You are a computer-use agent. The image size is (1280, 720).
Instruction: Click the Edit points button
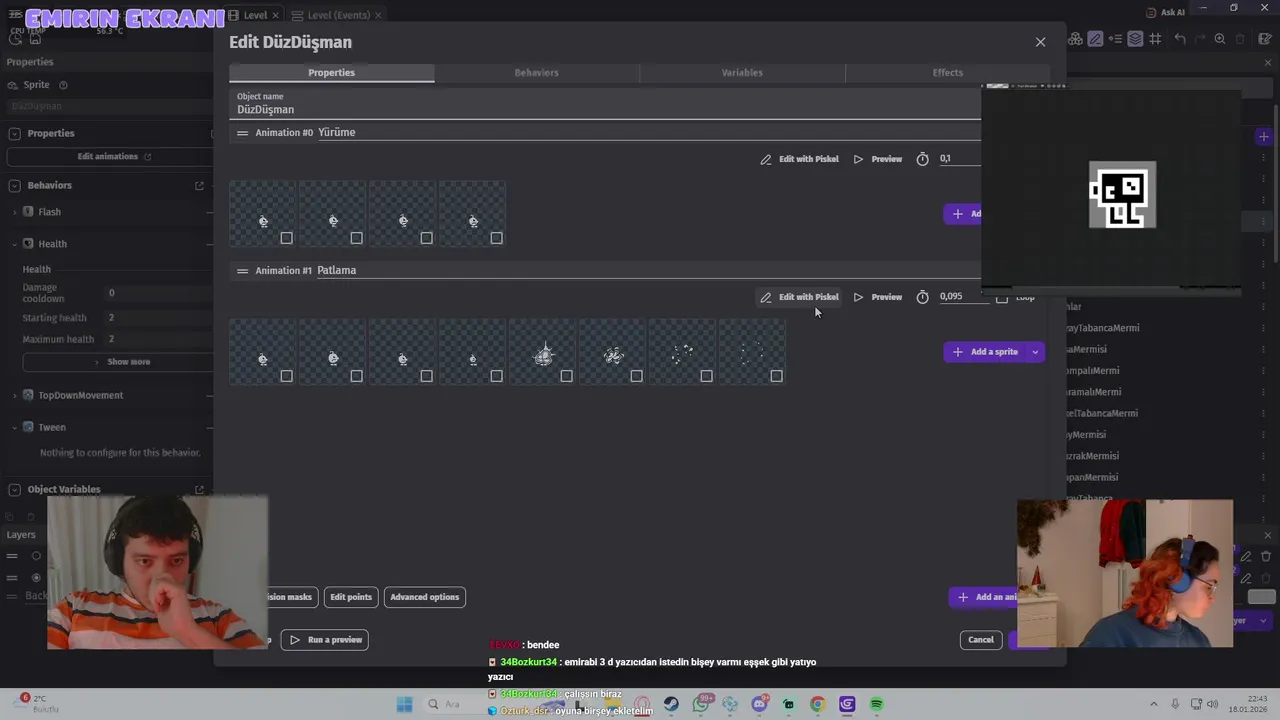(x=351, y=597)
